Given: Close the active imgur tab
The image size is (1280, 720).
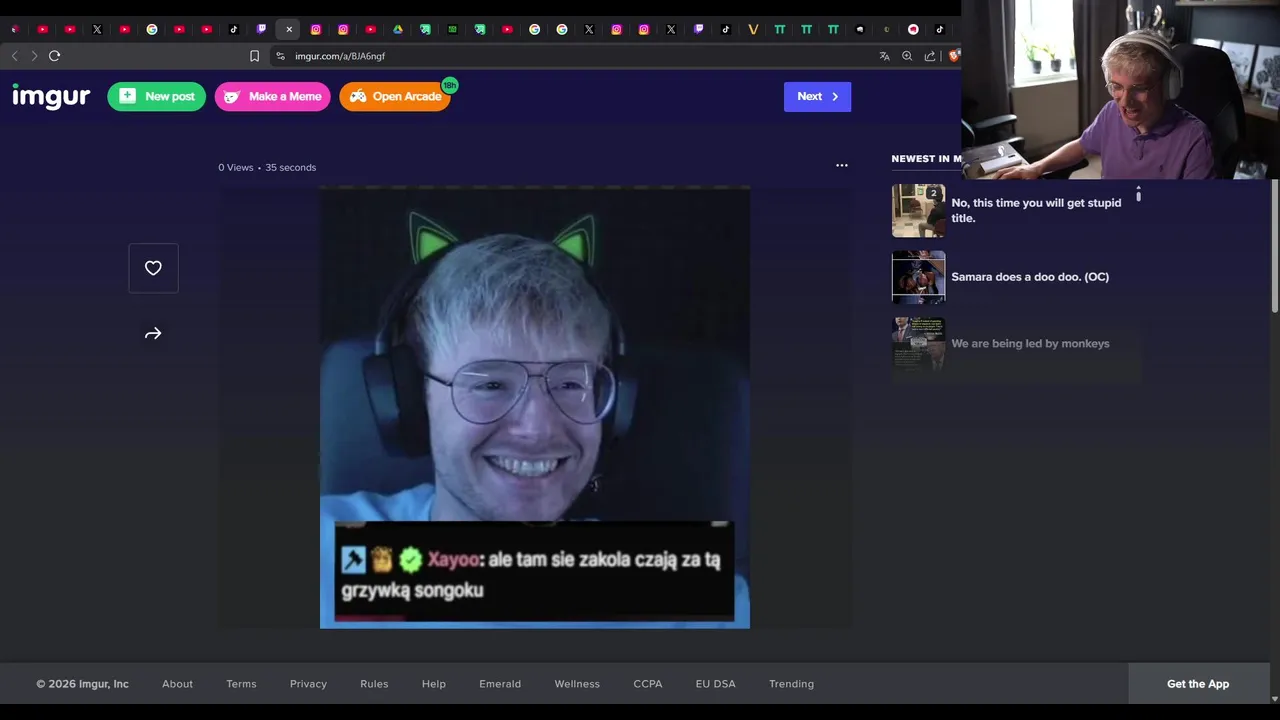Looking at the screenshot, I should pos(289,29).
